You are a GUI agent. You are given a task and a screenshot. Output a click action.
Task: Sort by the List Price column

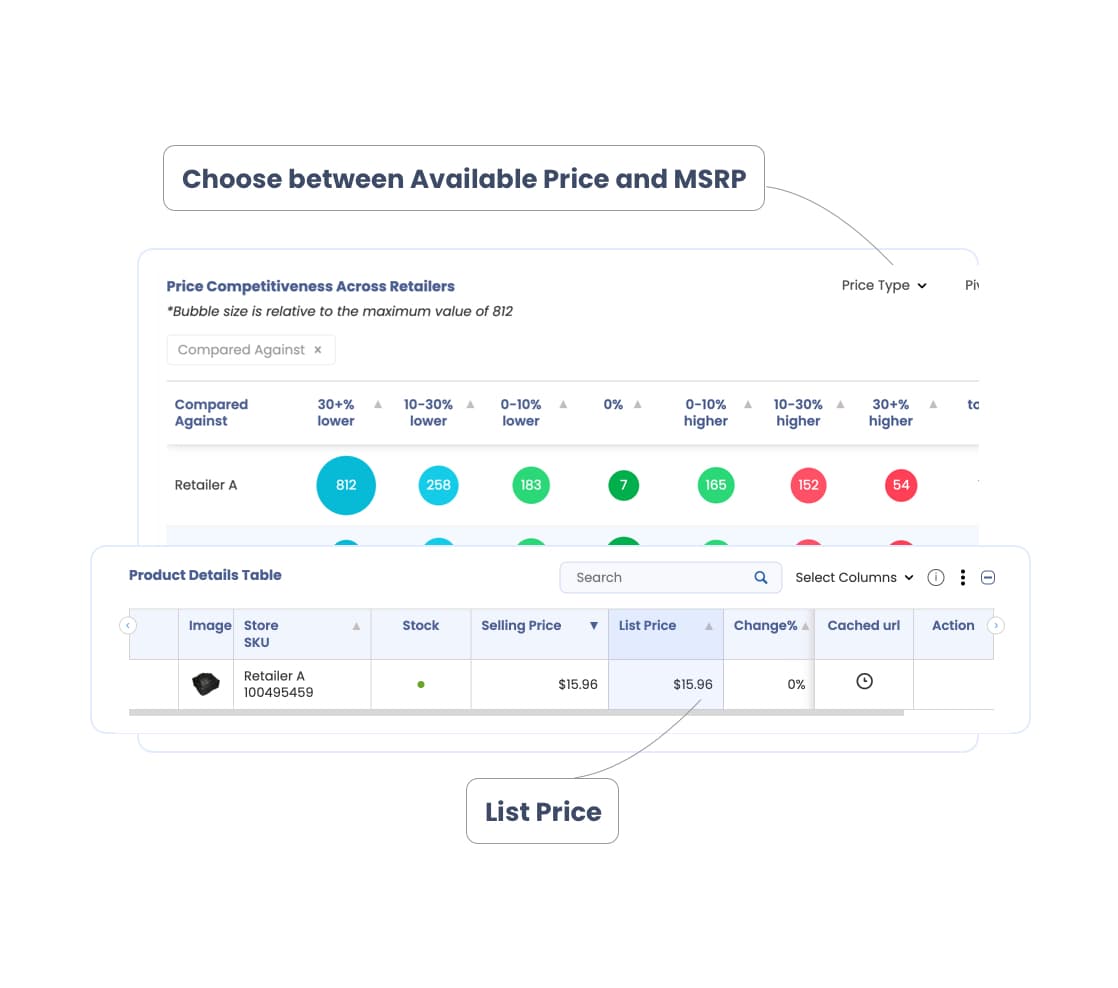(x=709, y=627)
